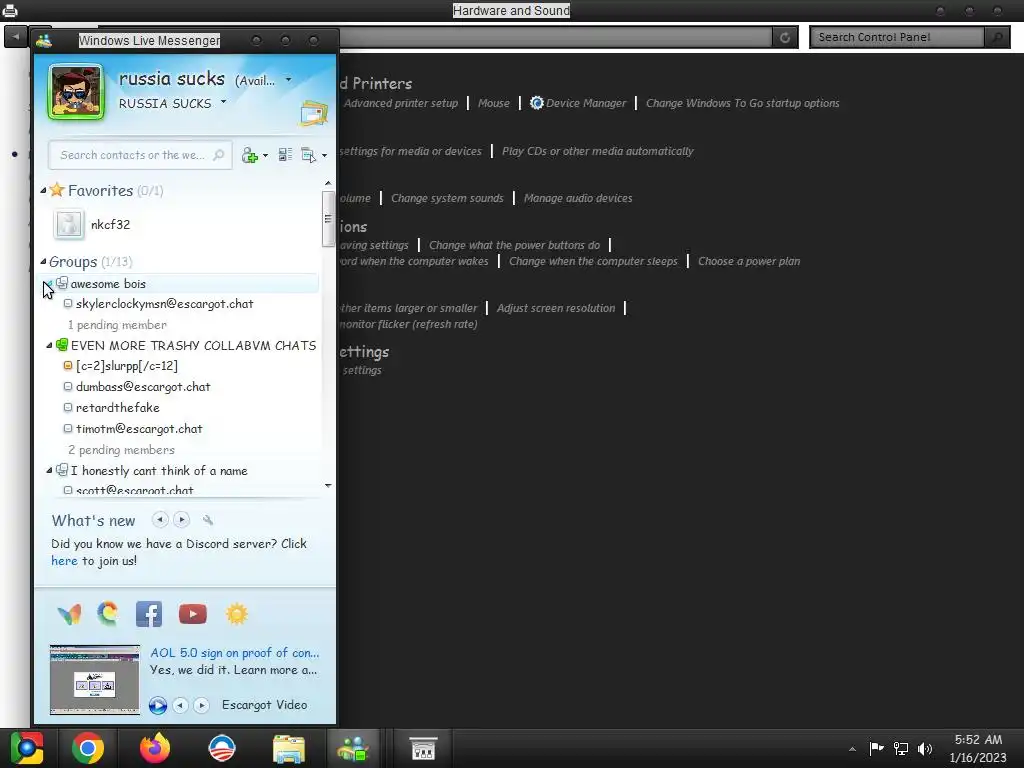Viewport: 1024px width, 768px height.
Task: Click the green EVEN MORE TRASHY COLLABVM CHATS icon
Action: click(x=62, y=344)
